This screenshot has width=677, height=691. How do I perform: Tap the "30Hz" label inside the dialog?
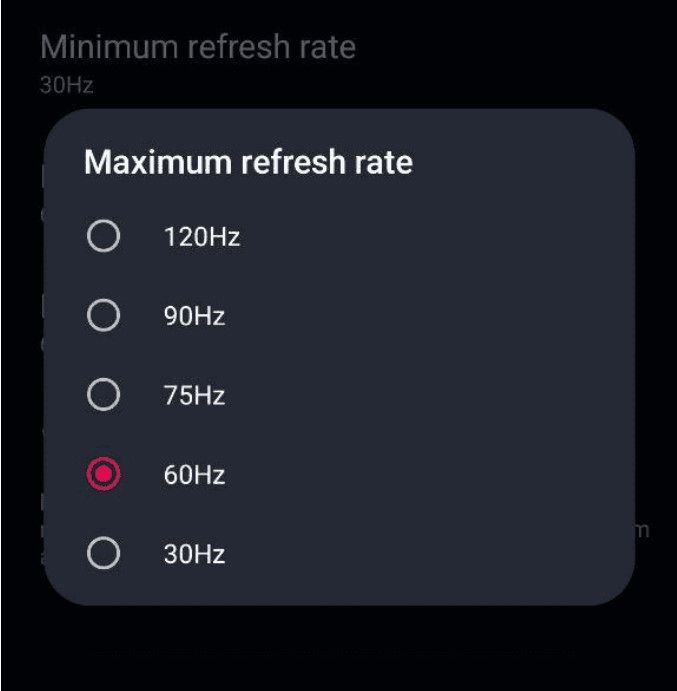click(194, 554)
